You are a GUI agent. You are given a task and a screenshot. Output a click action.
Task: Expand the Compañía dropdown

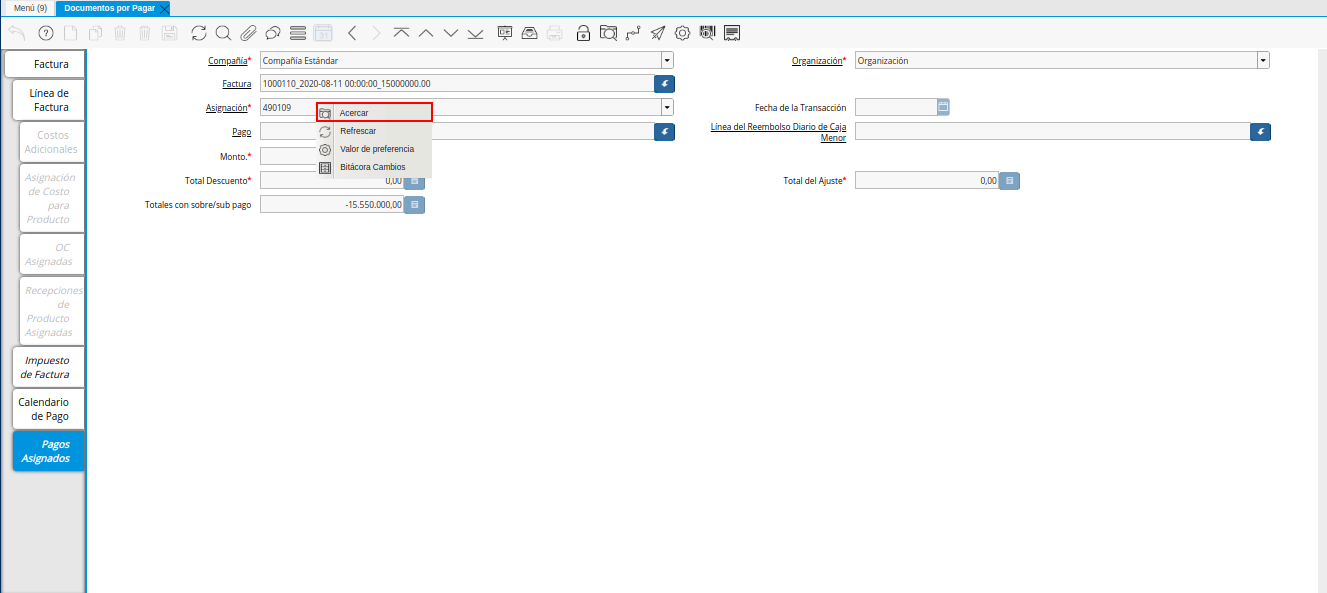click(666, 61)
